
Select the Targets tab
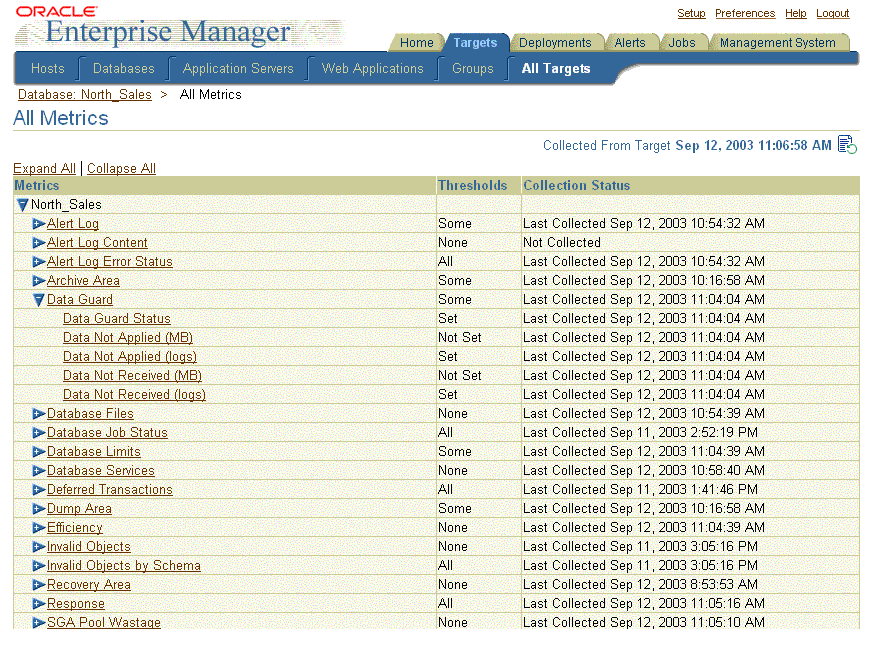[x=475, y=43]
